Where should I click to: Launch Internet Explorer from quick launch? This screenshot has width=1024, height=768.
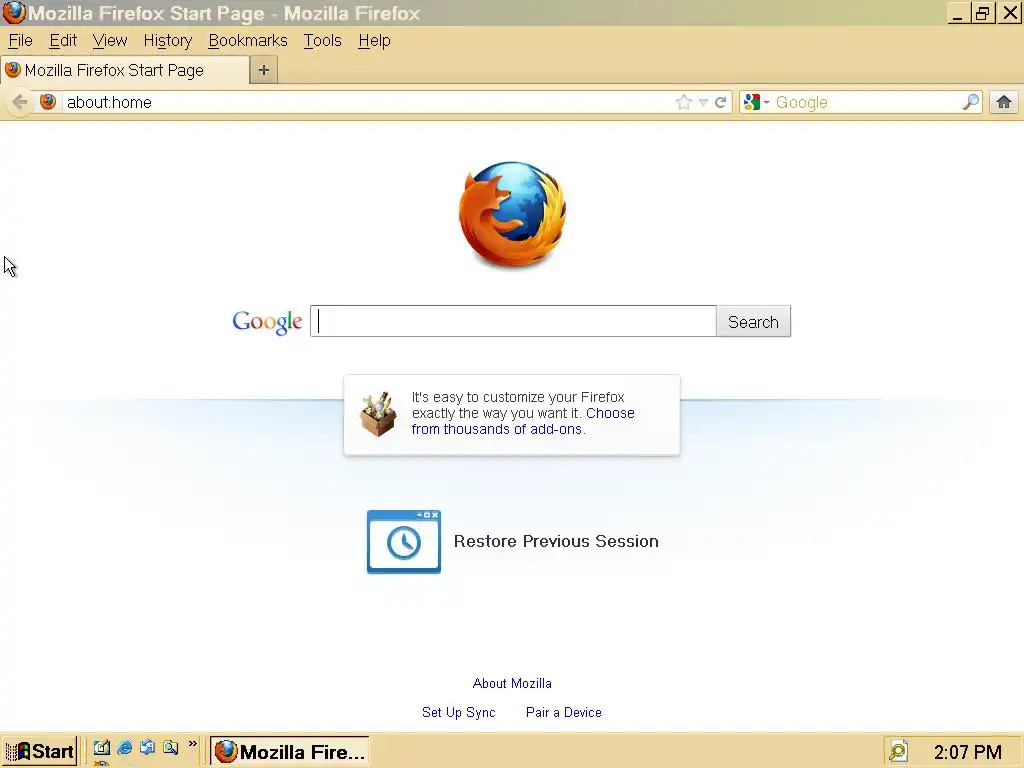pyautogui.click(x=125, y=748)
